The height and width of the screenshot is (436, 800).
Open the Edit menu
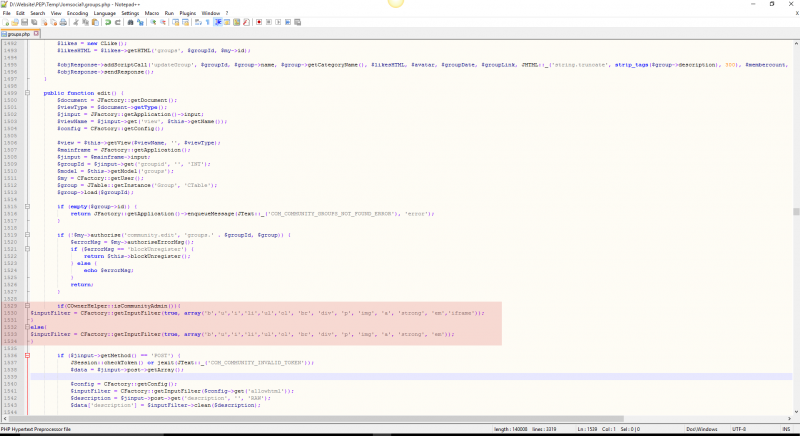point(20,13)
